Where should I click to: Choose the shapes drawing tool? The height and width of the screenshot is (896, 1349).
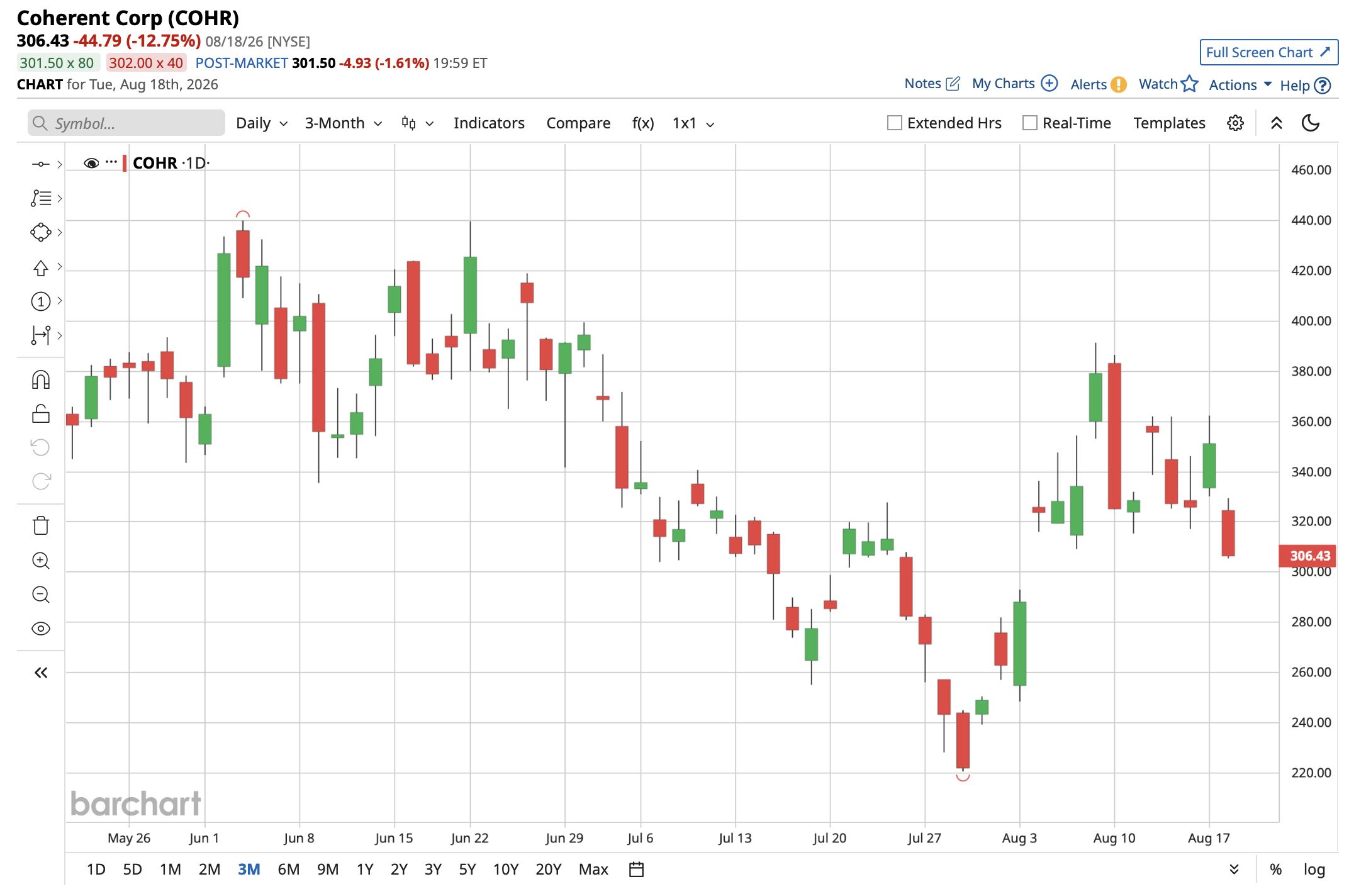pos(41,232)
